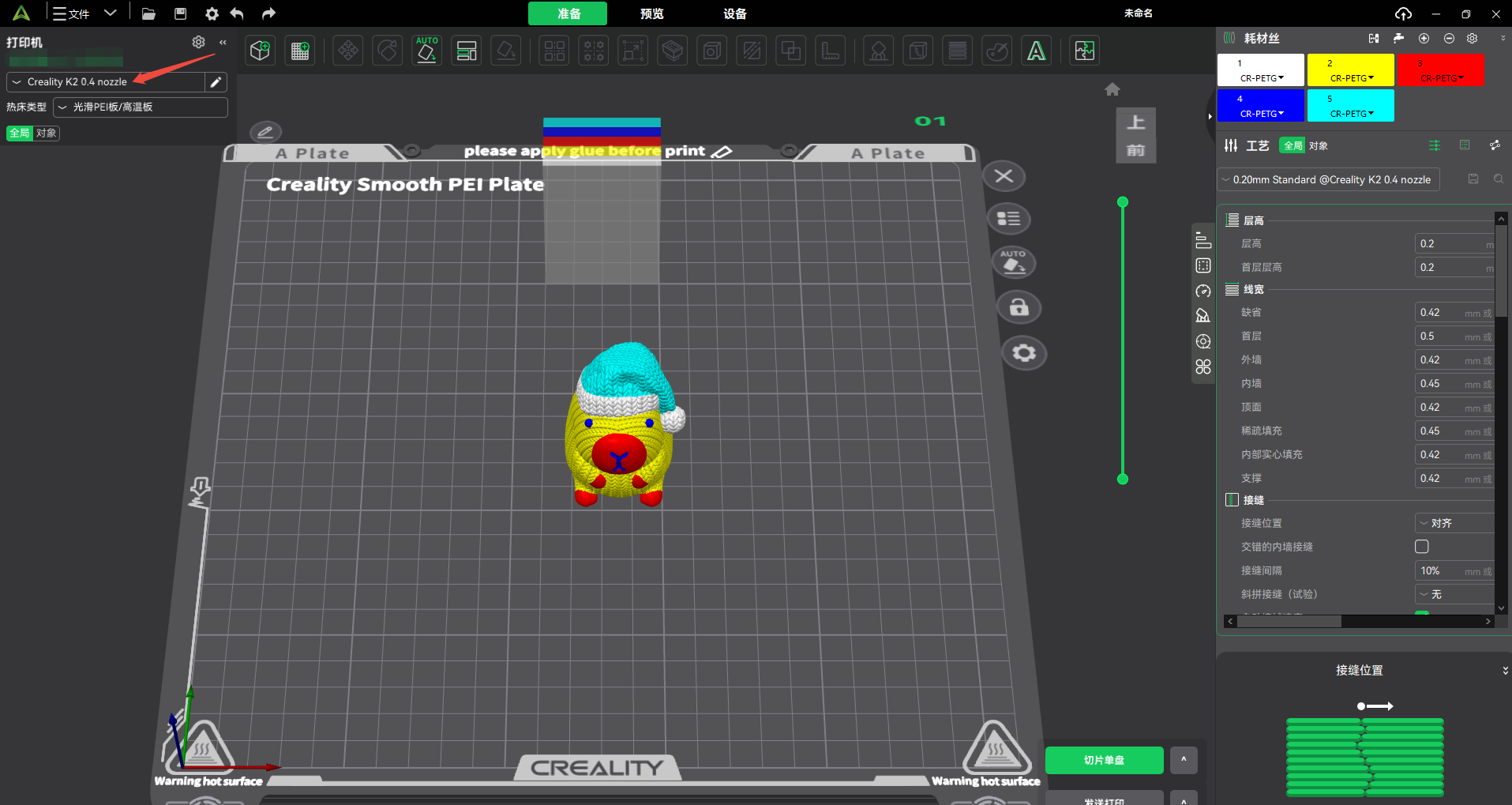Screen dimensions: 1512x805
Task: Switch to the 准备 tab
Action: click(568, 13)
